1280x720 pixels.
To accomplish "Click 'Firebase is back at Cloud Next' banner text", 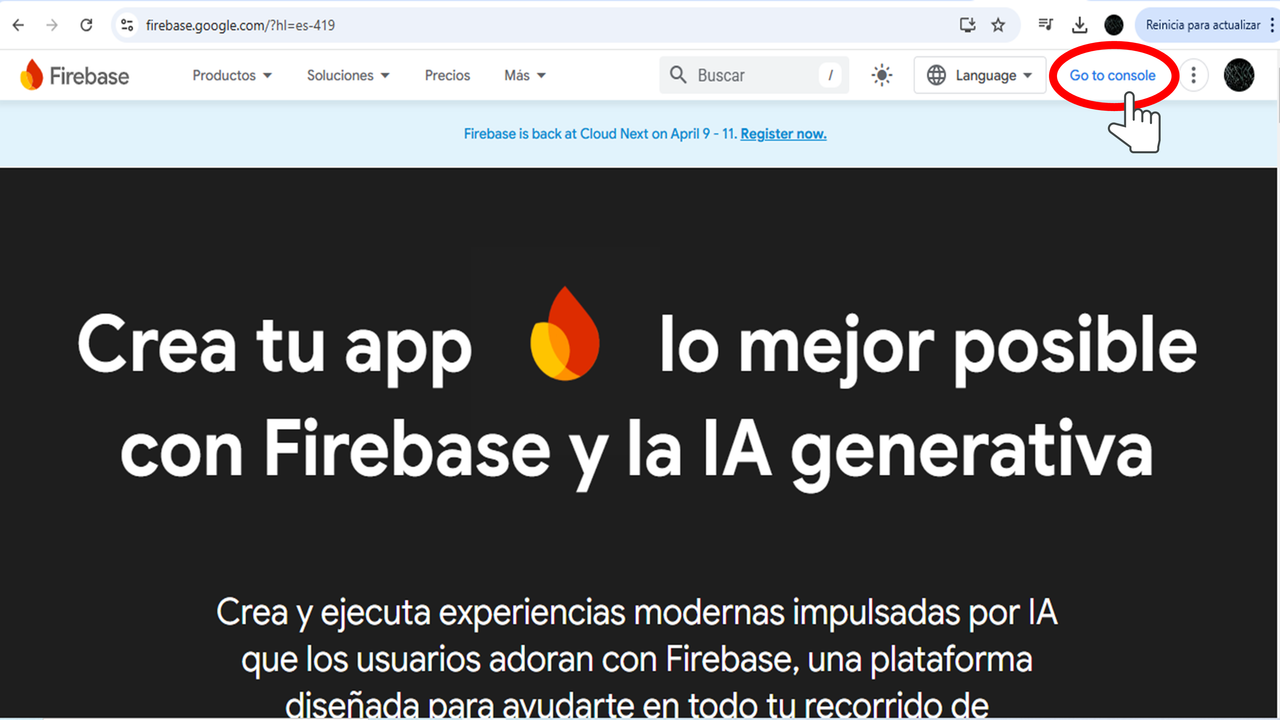I will 600,134.
